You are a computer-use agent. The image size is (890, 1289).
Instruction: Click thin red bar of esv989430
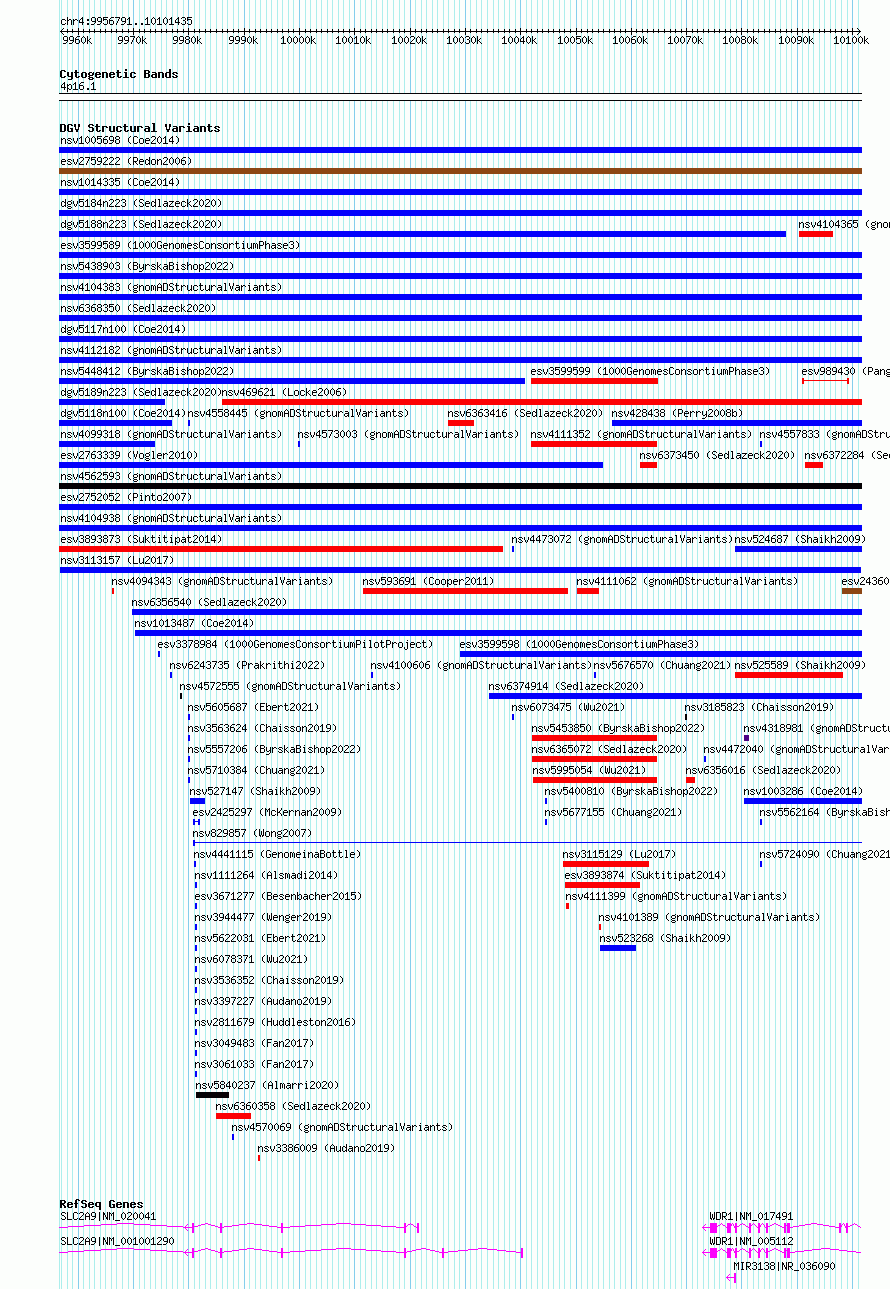click(825, 381)
